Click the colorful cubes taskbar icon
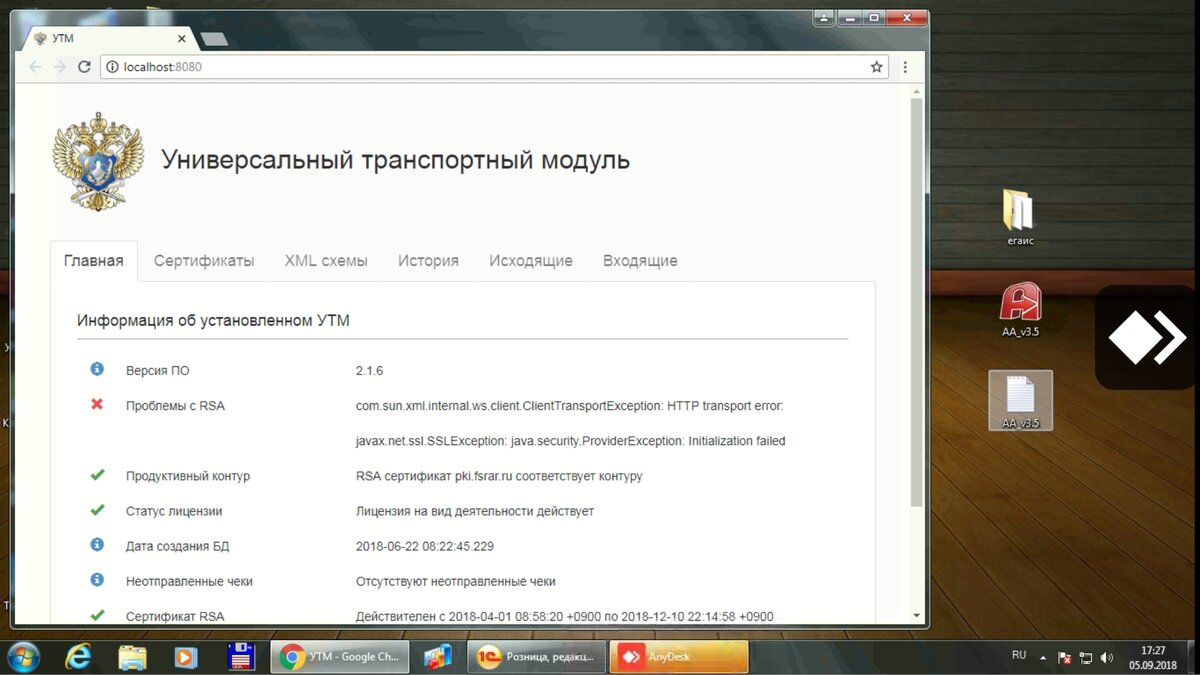The height and width of the screenshot is (675, 1200). coord(438,657)
